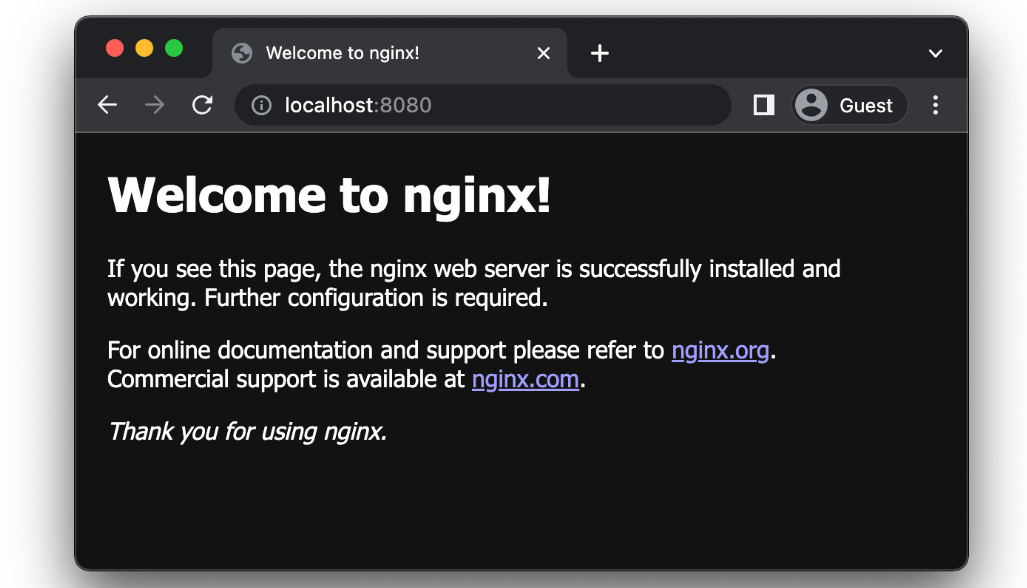This screenshot has height=588, width=1027.
Task: Close the Welcome to nginx! tab
Action: pos(543,53)
